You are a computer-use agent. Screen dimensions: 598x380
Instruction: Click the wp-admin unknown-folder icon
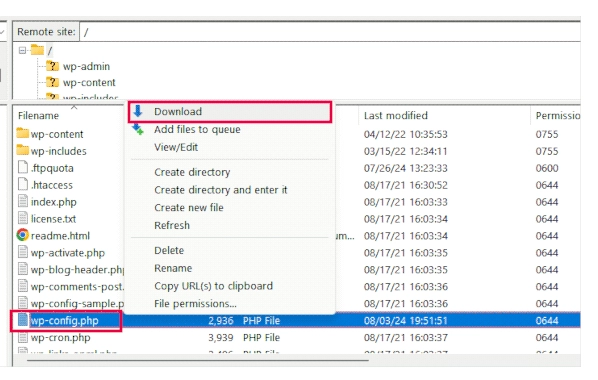[52, 66]
